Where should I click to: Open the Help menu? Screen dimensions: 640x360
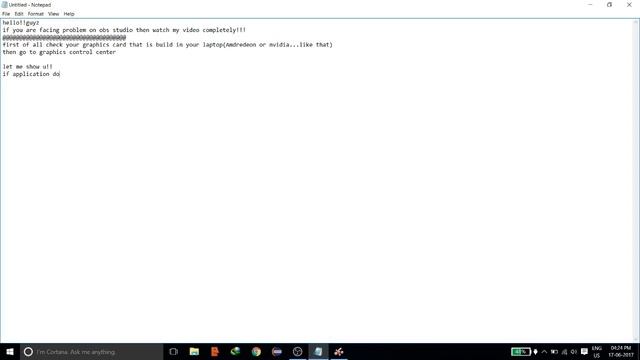69,14
